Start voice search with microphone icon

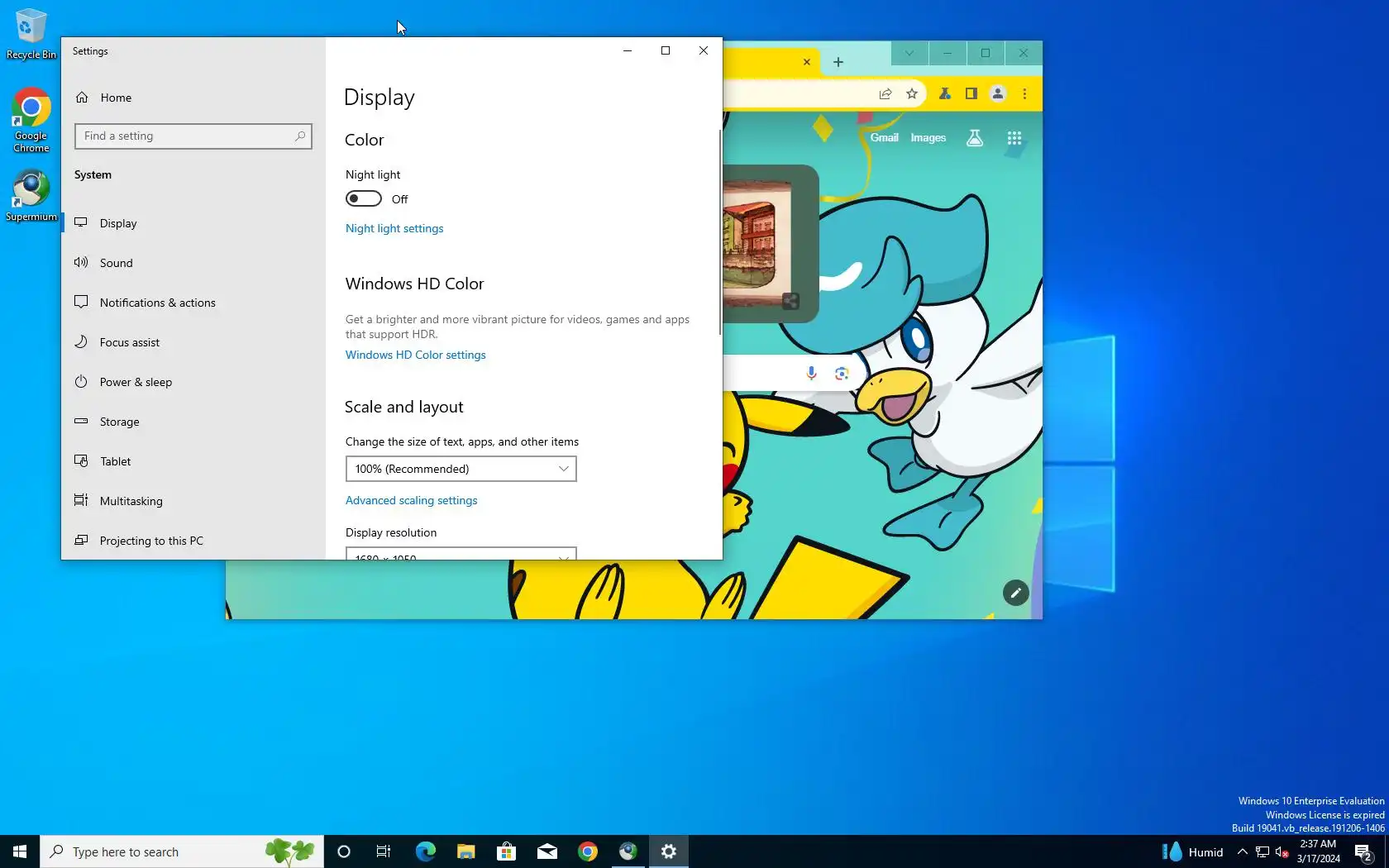[812, 374]
